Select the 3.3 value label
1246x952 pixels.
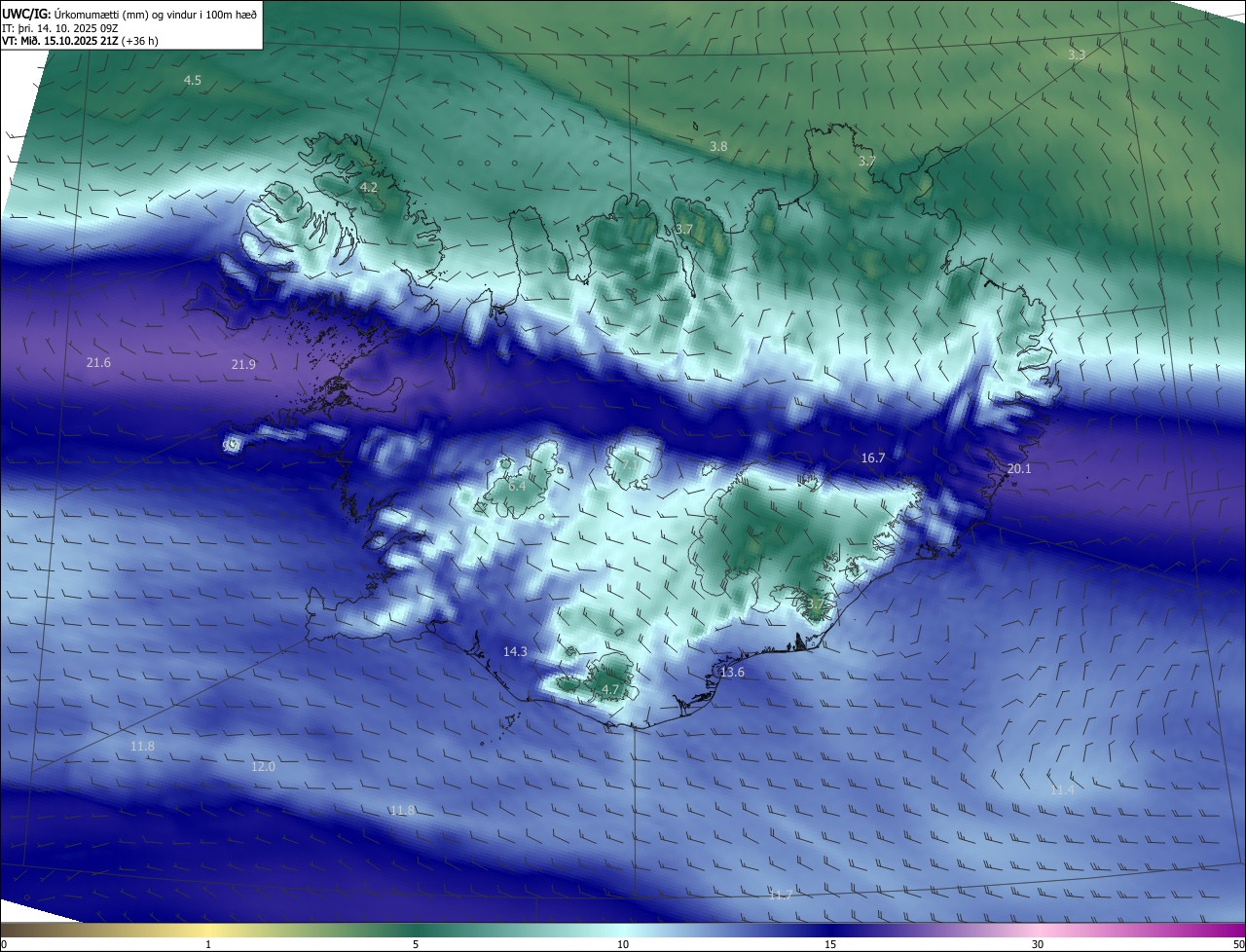coord(1077,55)
